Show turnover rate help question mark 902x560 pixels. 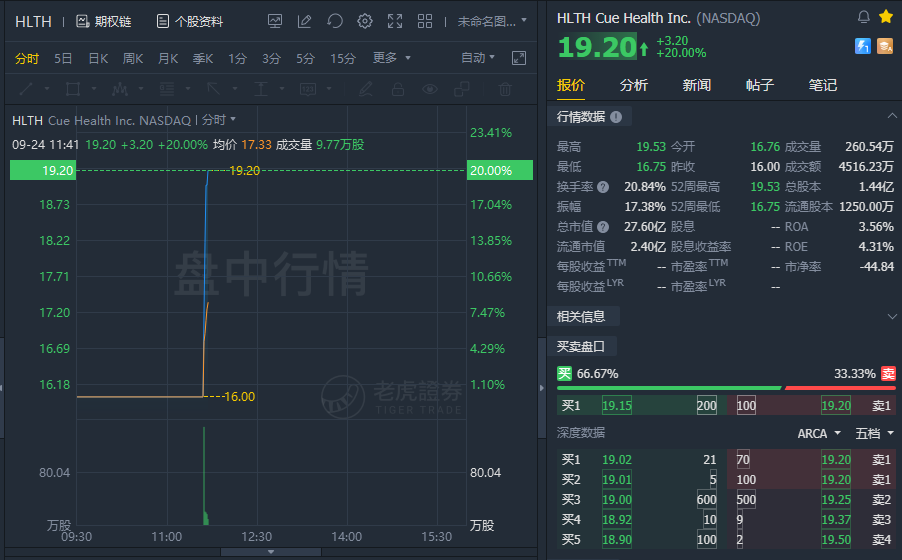603,187
